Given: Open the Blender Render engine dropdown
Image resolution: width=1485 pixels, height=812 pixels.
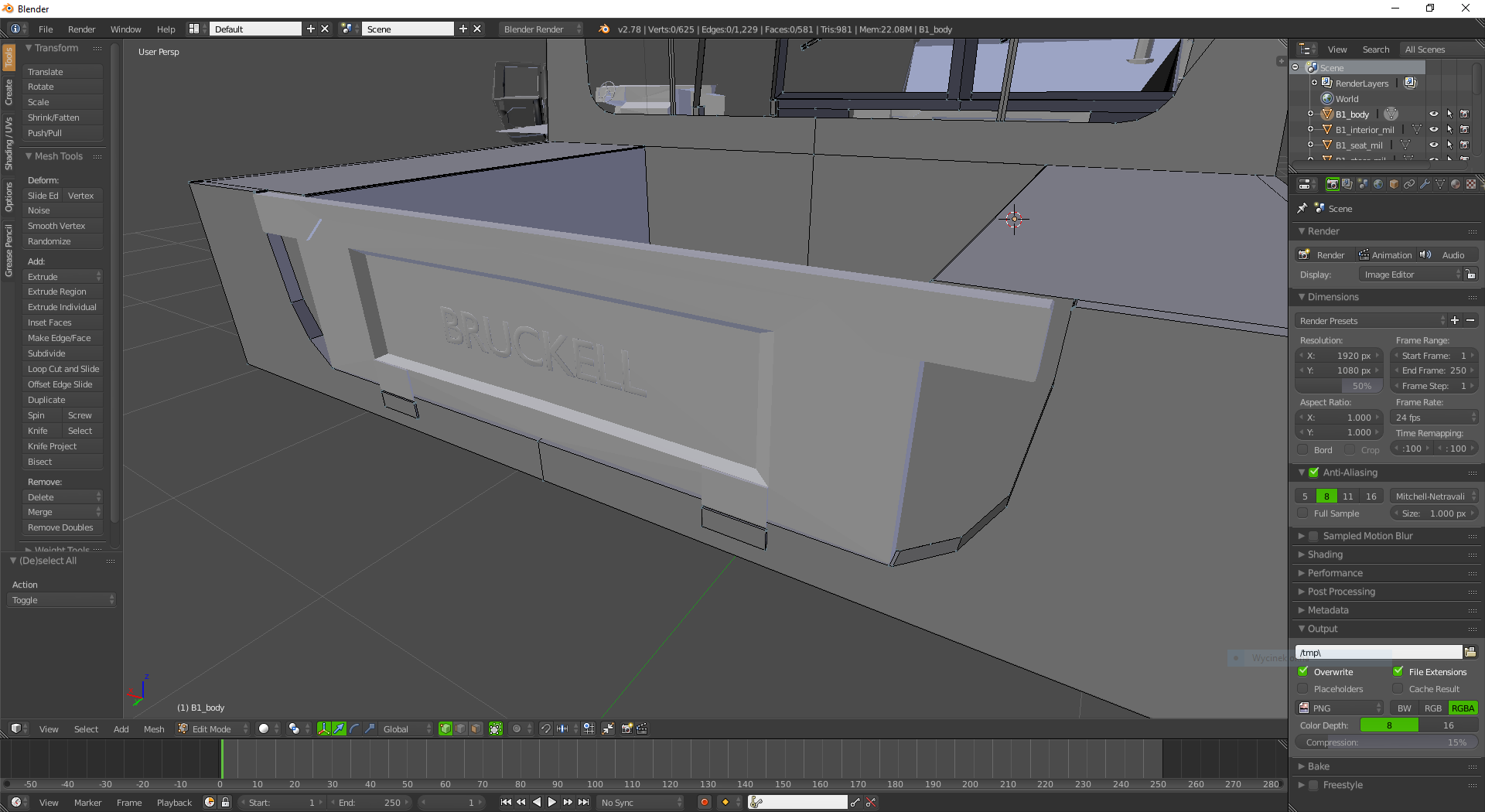Looking at the screenshot, I should click(x=541, y=29).
